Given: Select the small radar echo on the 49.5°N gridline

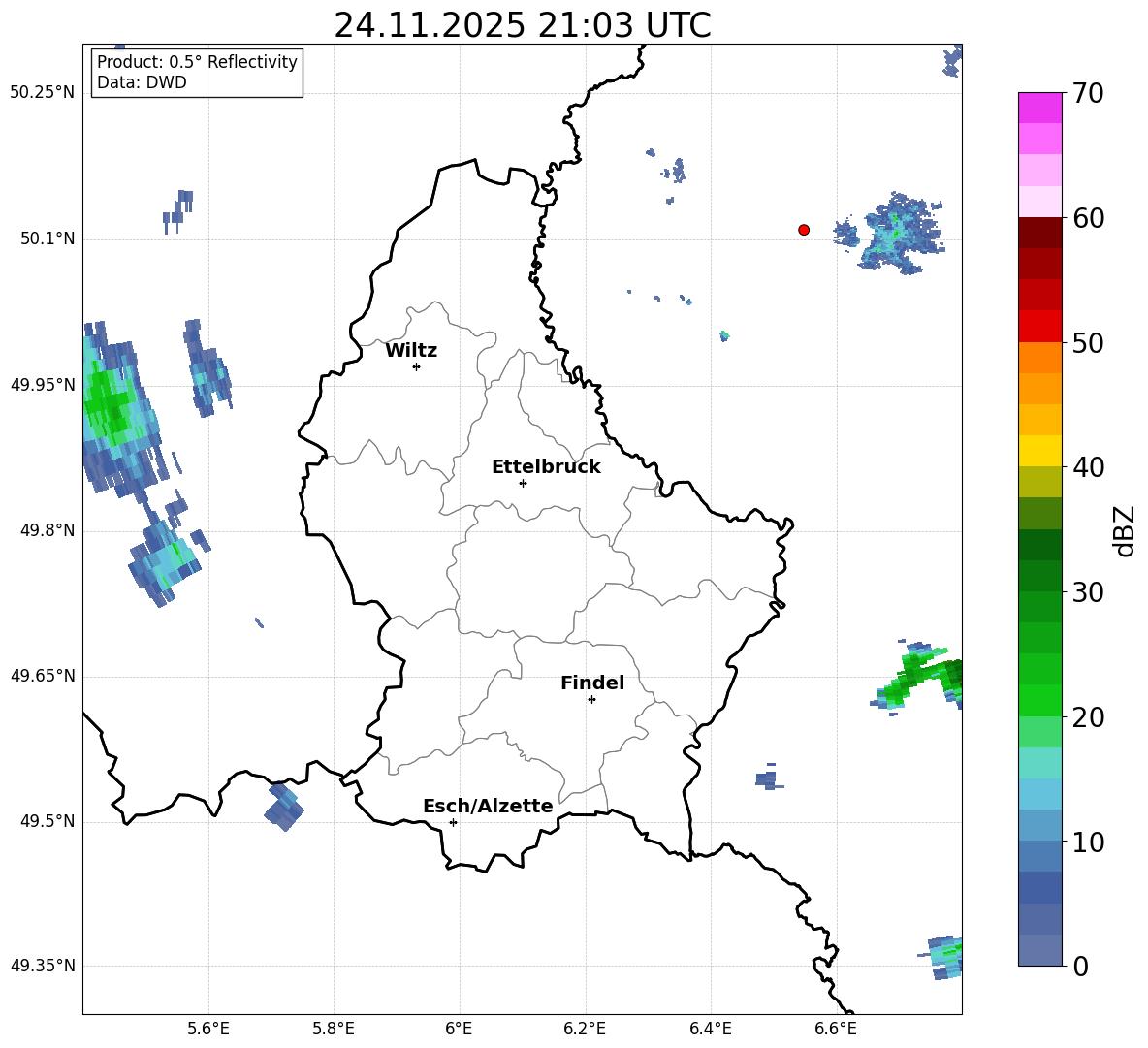Looking at the screenshot, I should 284,808.
